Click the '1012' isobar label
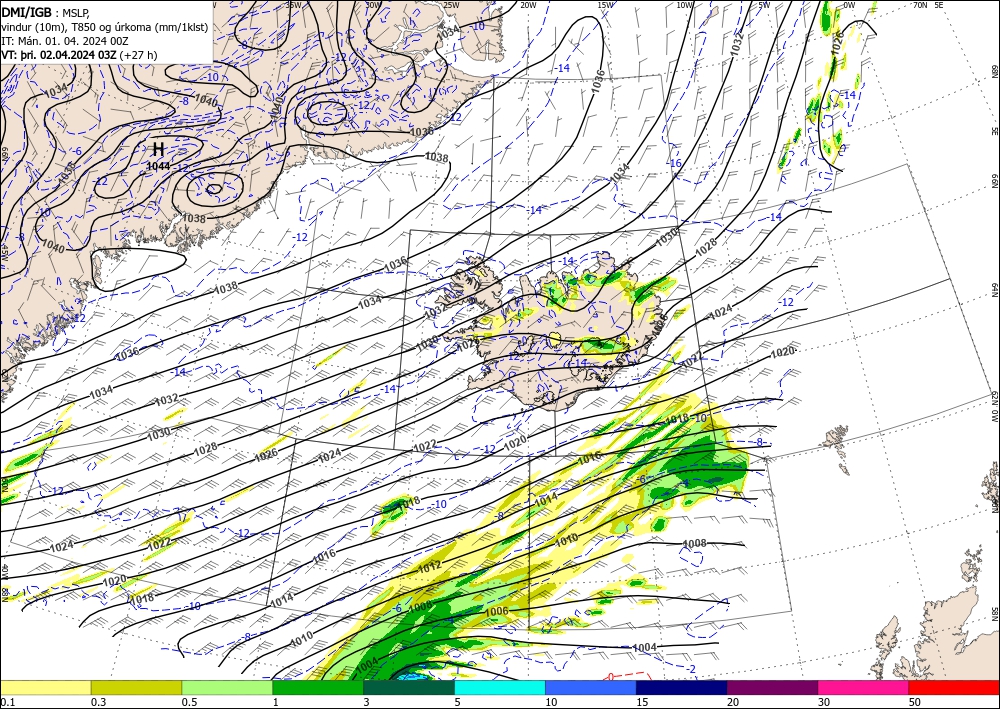 click(x=430, y=566)
